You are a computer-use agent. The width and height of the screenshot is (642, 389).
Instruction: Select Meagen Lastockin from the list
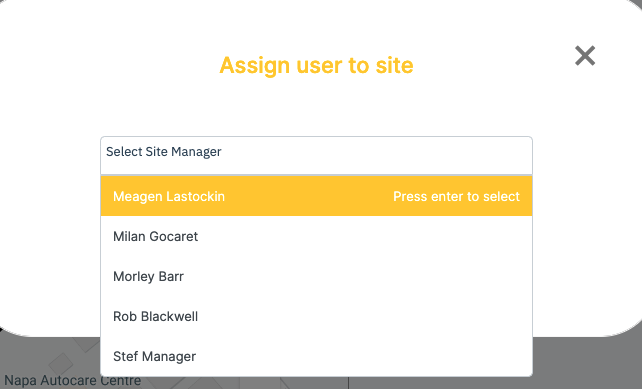pyautogui.click(x=316, y=196)
